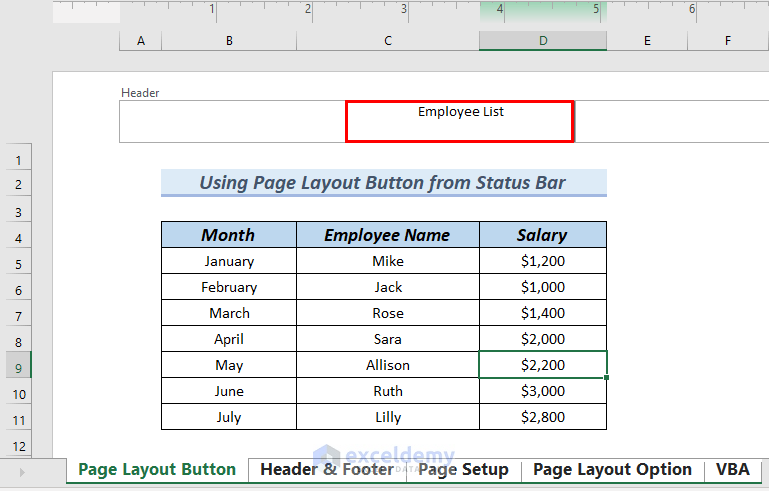Select column B header

tap(229, 41)
